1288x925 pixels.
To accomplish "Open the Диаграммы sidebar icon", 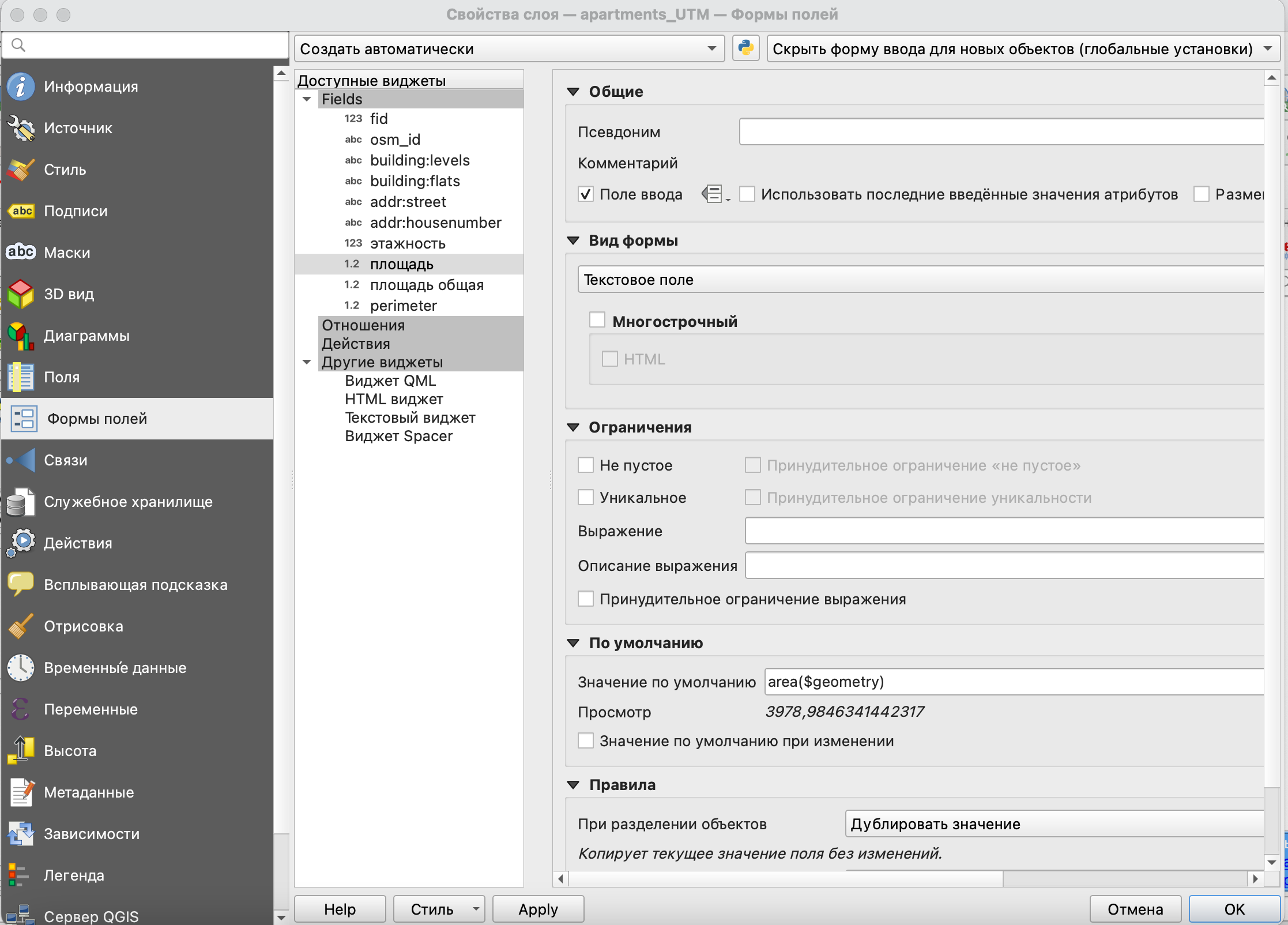I will point(21,336).
